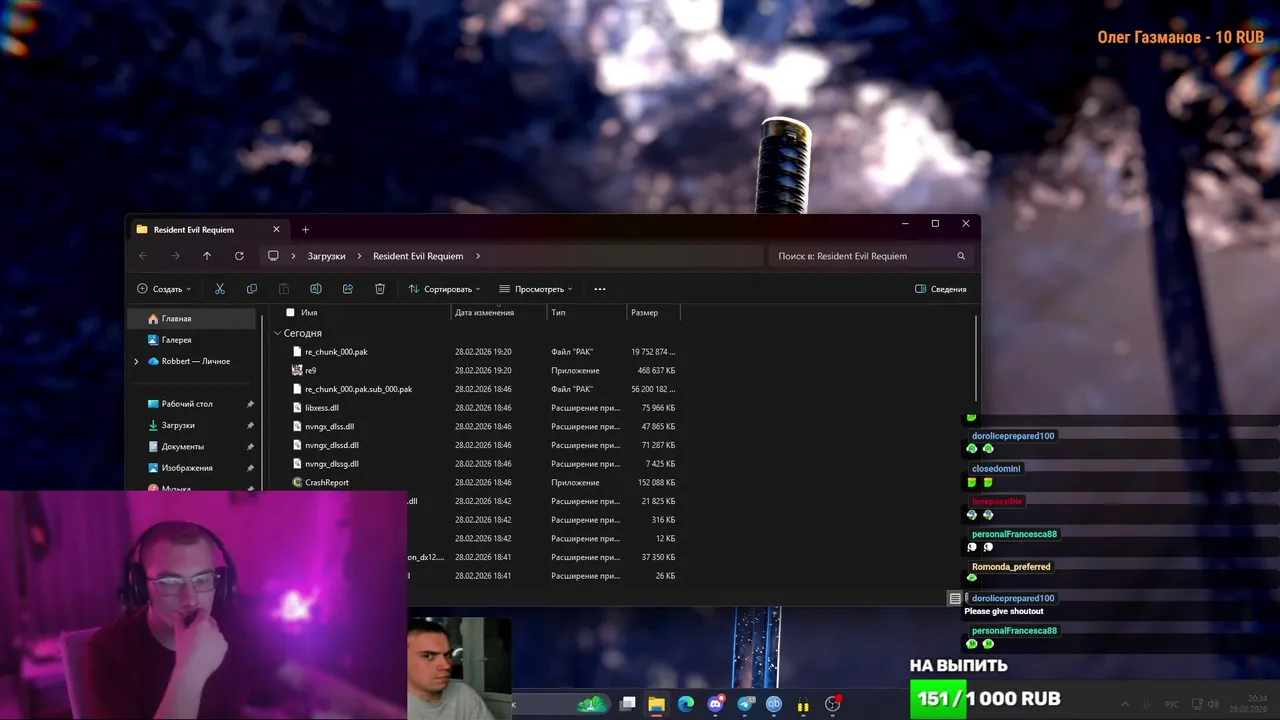The height and width of the screenshot is (720, 1280).
Task: Open the See more three-dots menu
Action: [x=600, y=289]
